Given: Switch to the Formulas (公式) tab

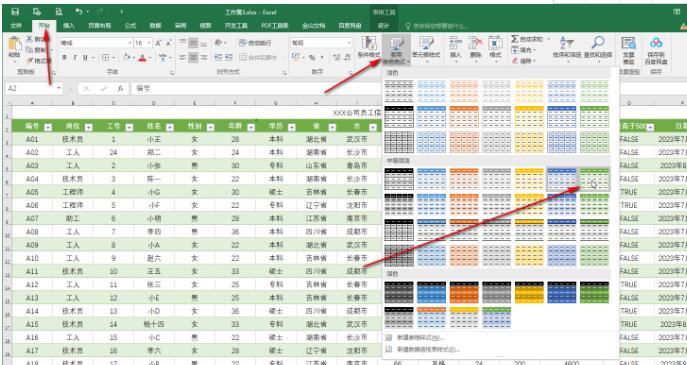Looking at the screenshot, I should click(x=130, y=26).
